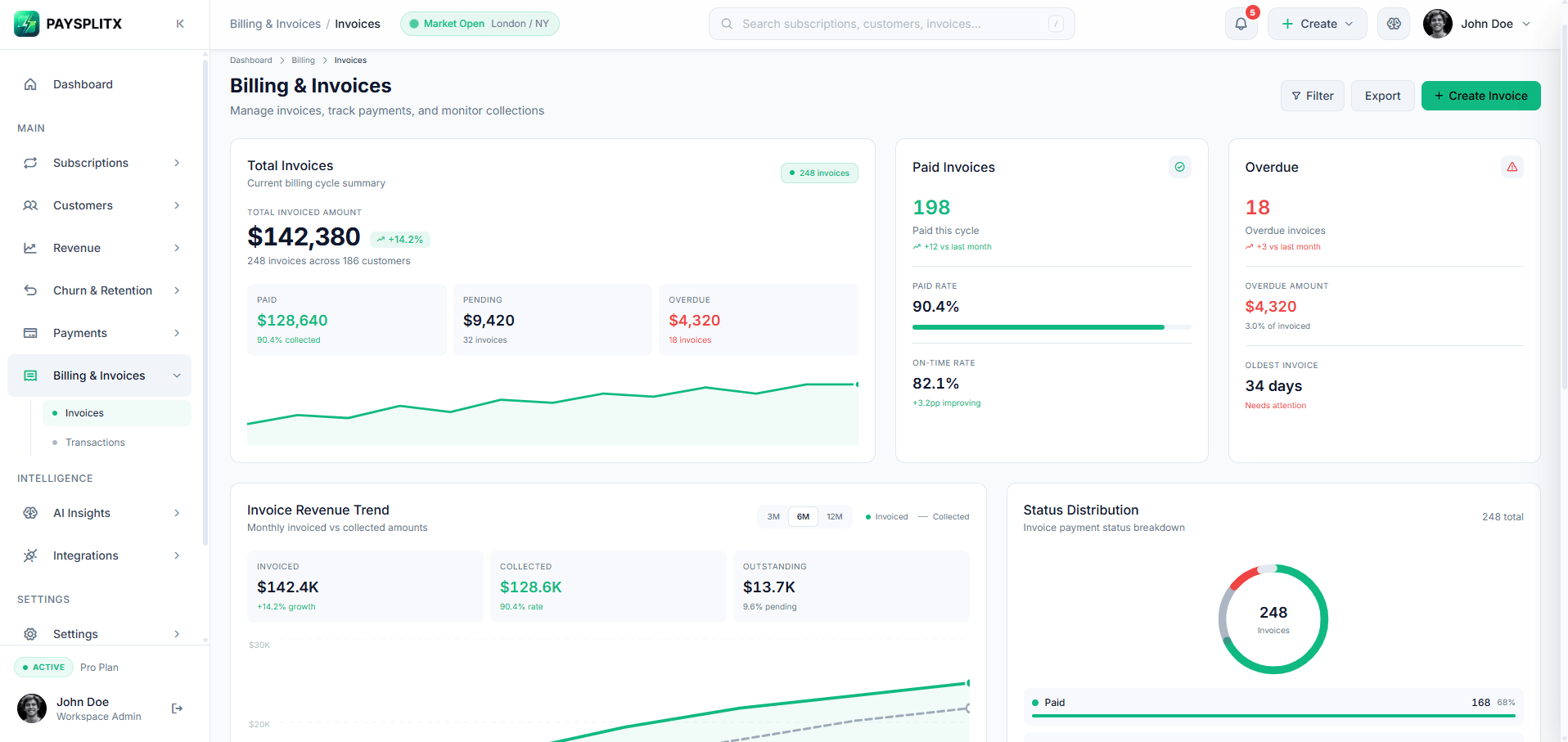The height and width of the screenshot is (742, 1568).
Task: Click the Integrations plug icon
Action: (x=30, y=555)
